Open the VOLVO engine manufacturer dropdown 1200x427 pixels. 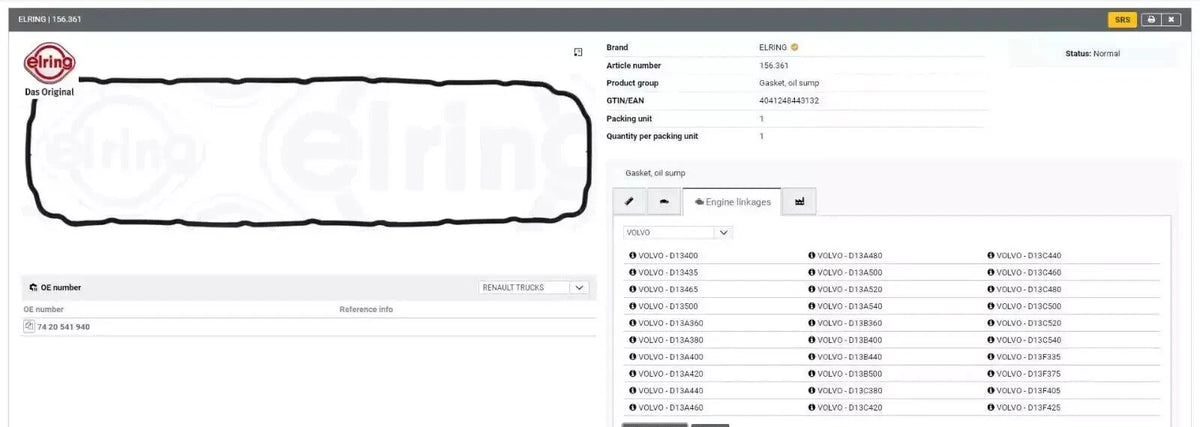tap(678, 232)
